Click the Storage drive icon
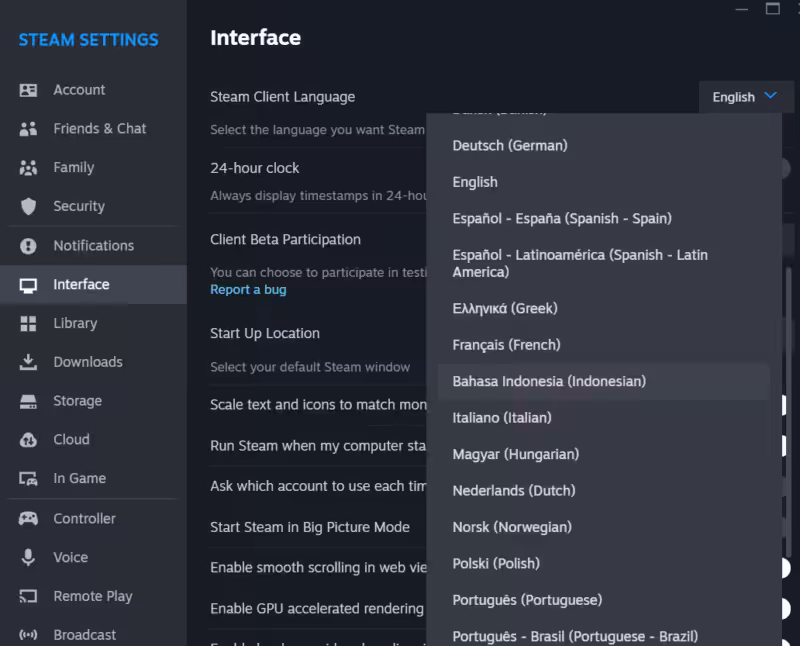Viewport: 800px width, 646px height. point(28,402)
